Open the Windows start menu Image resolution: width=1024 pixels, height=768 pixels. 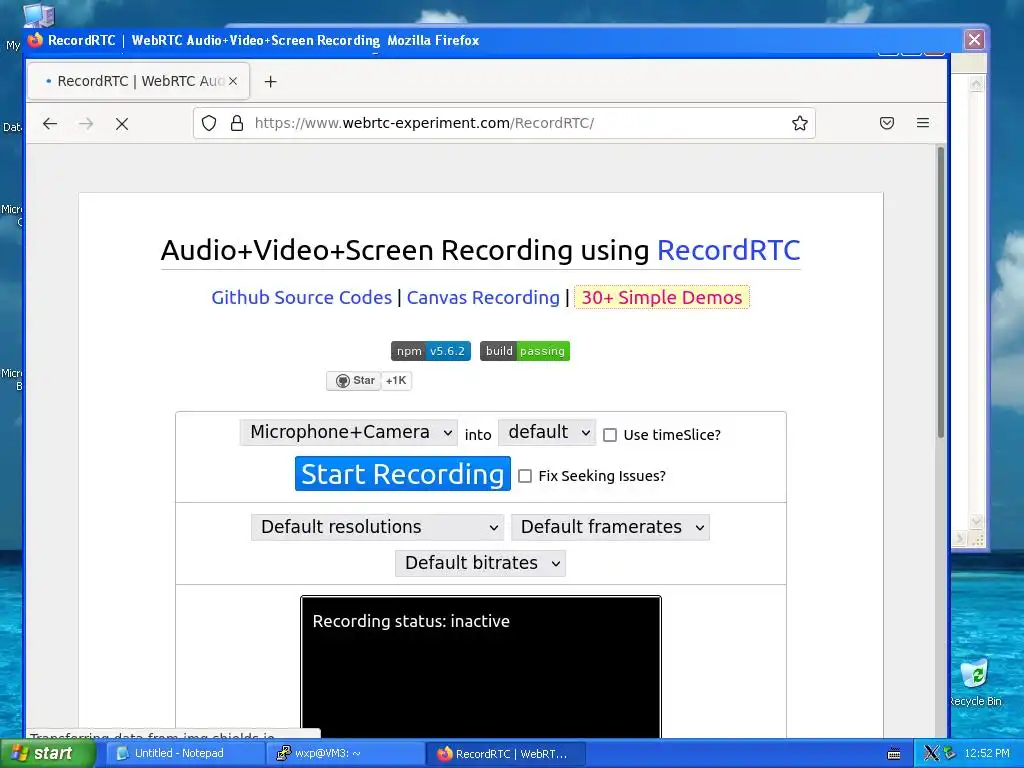coord(47,754)
